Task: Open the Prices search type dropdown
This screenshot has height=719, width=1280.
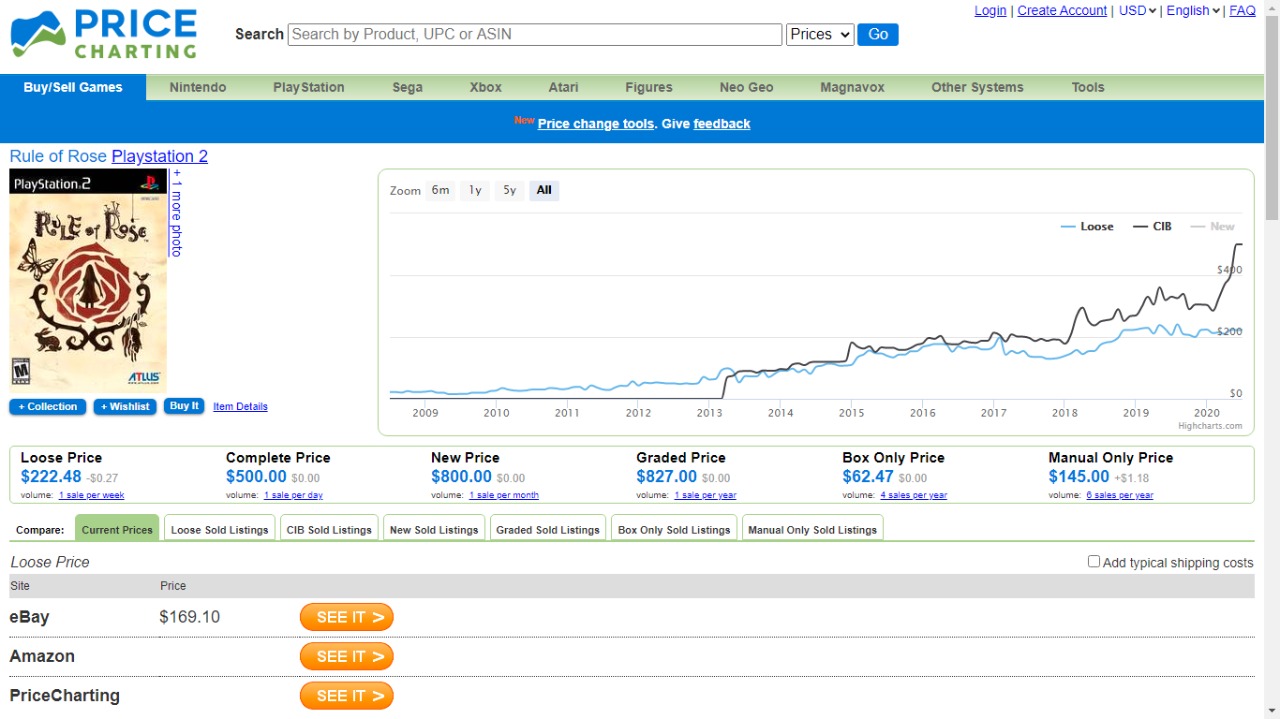Action: (x=820, y=34)
